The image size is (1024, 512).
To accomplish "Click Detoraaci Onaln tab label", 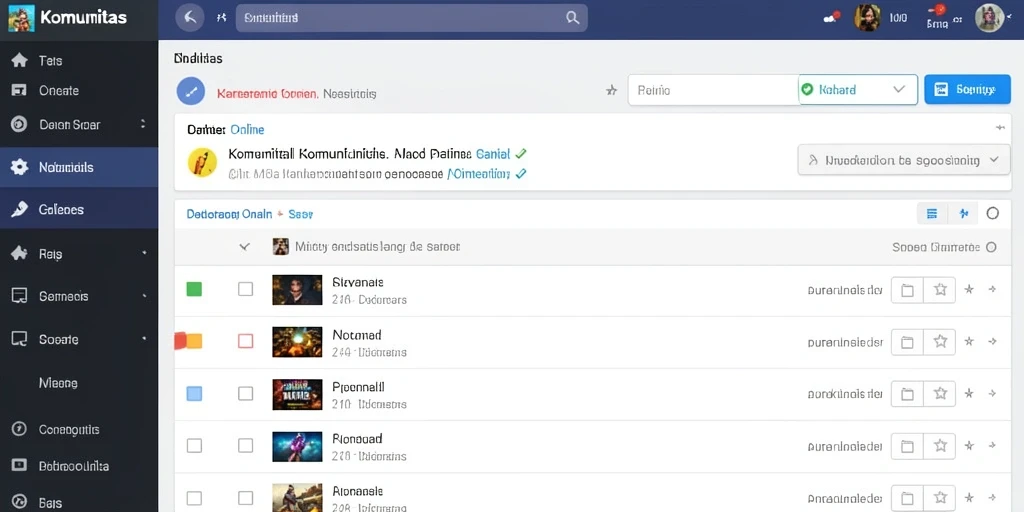I will [229, 214].
